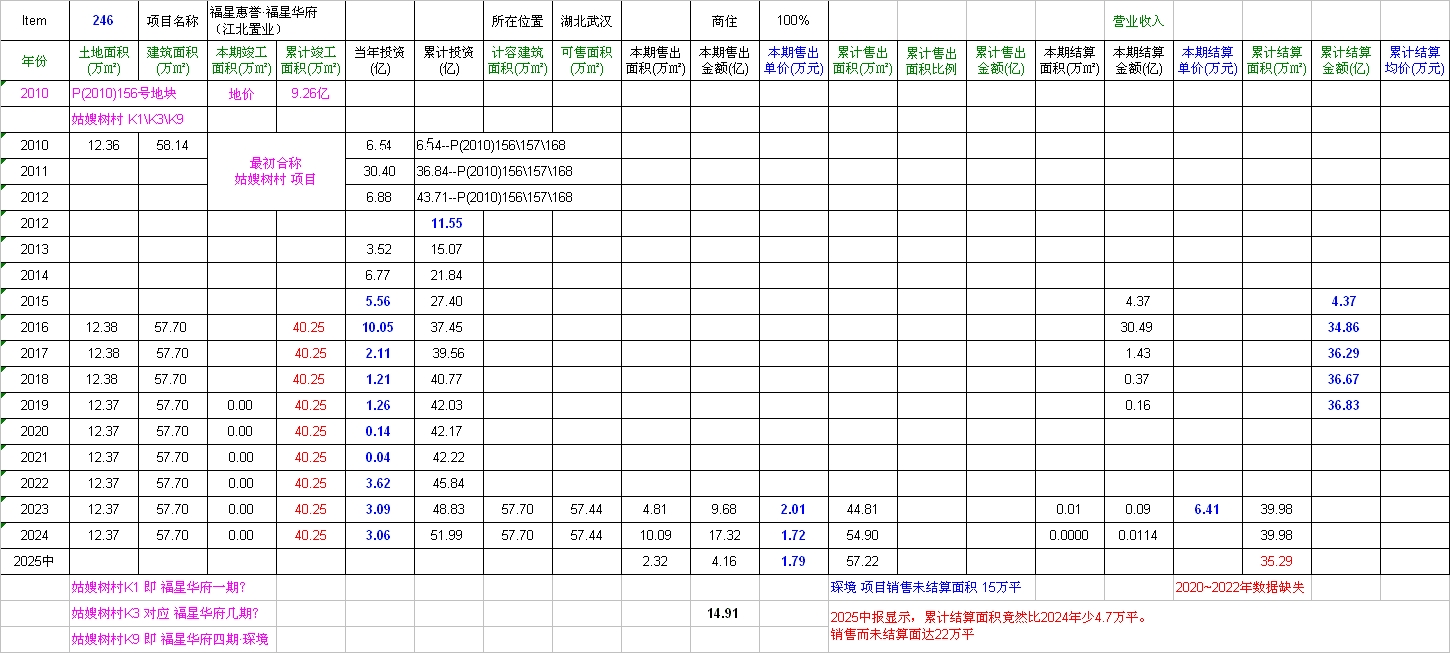Click the '商住' property type cell

click(725, 20)
